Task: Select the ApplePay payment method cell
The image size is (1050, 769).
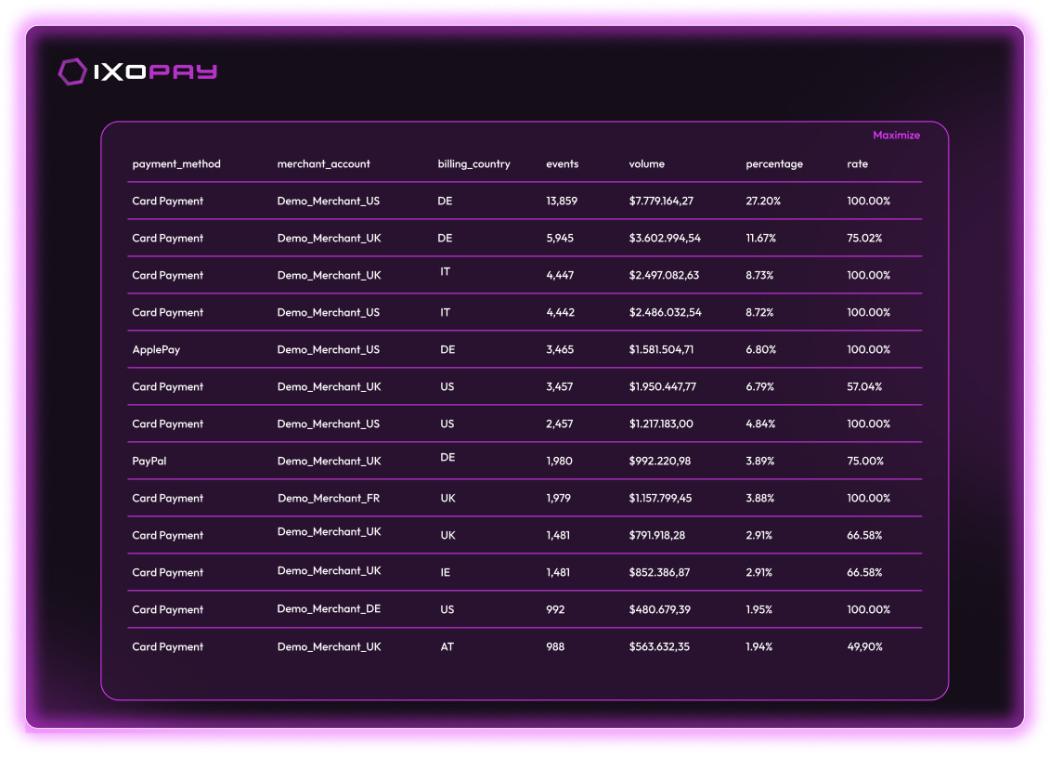Action: point(156,350)
